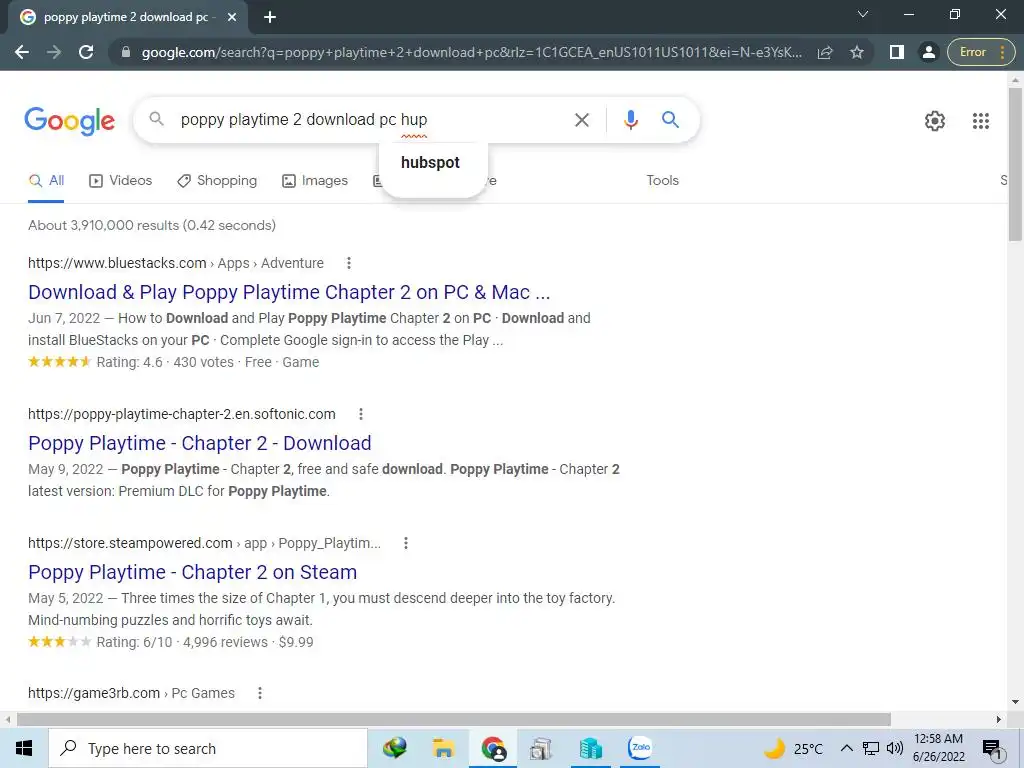
Task: Open bluestacks result options menu
Action: [349, 263]
